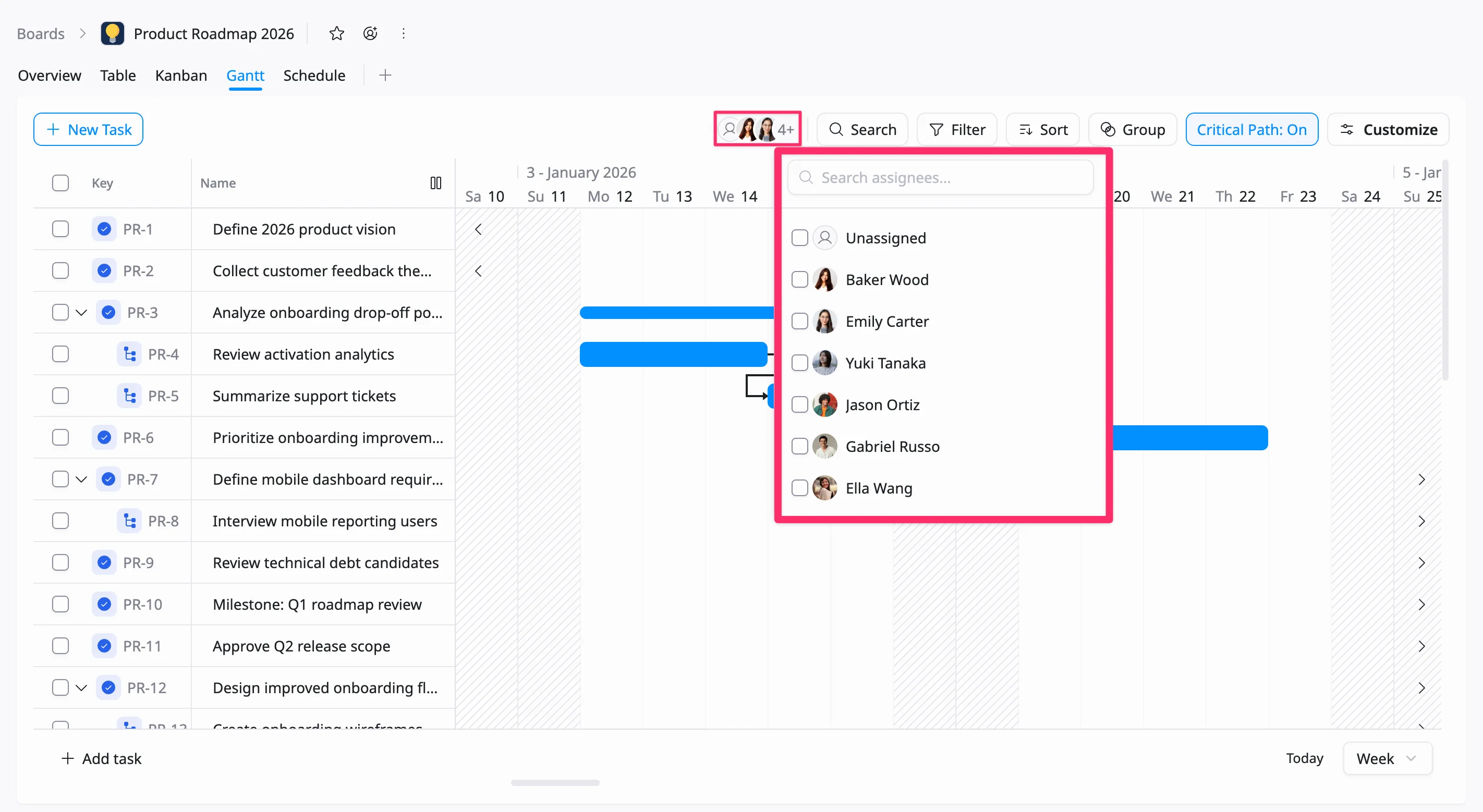Collapse the PR-7 subtasks
Viewport: 1483px width, 812px height.
pos(81,480)
